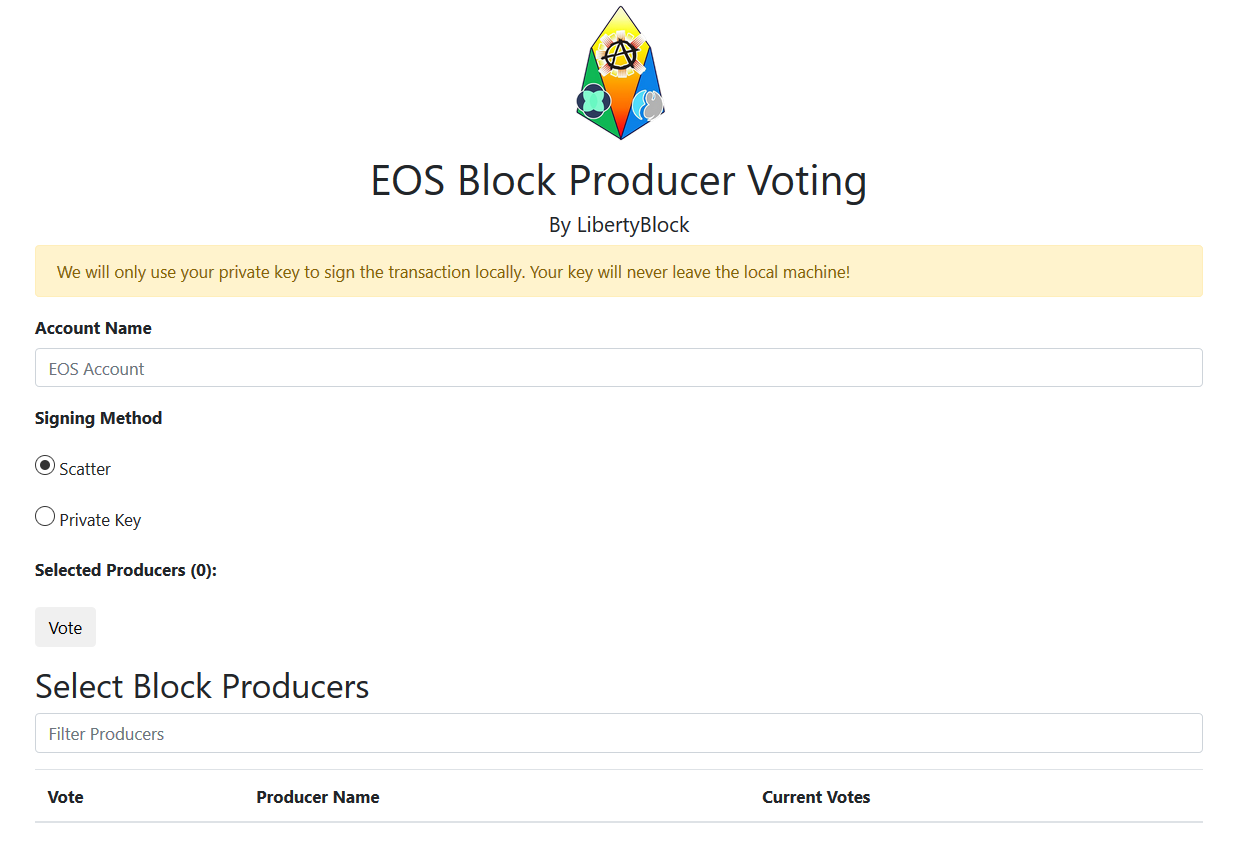Screen dimensions: 1240x850
Task: Click the Filter Producers search field
Action: click(618, 733)
